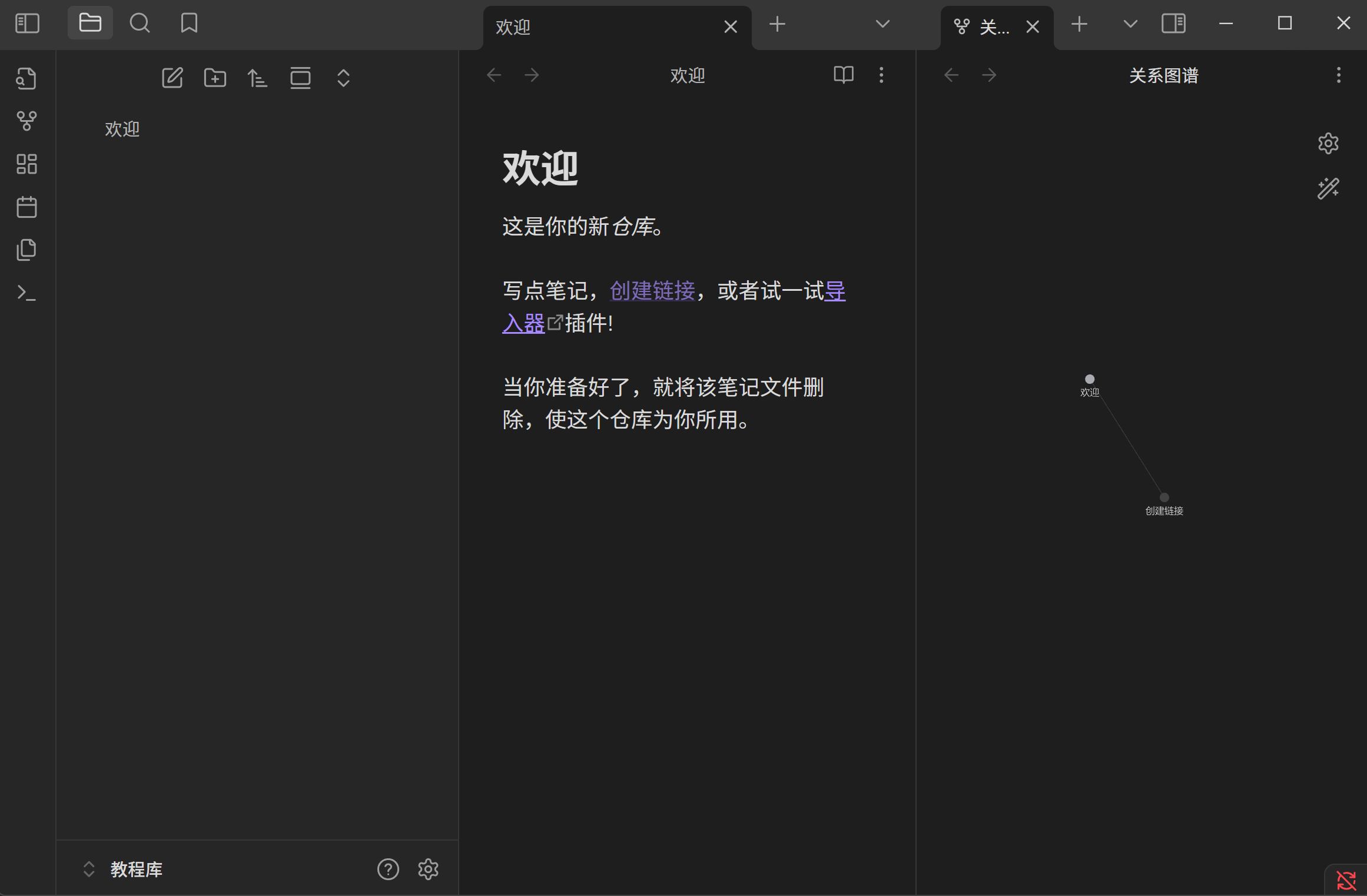Image resolution: width=1367 pixels, height=896 pixels.
Task: Create new canvas via ribbon icon
Action: pyautogui.click(x=26, y=164)
